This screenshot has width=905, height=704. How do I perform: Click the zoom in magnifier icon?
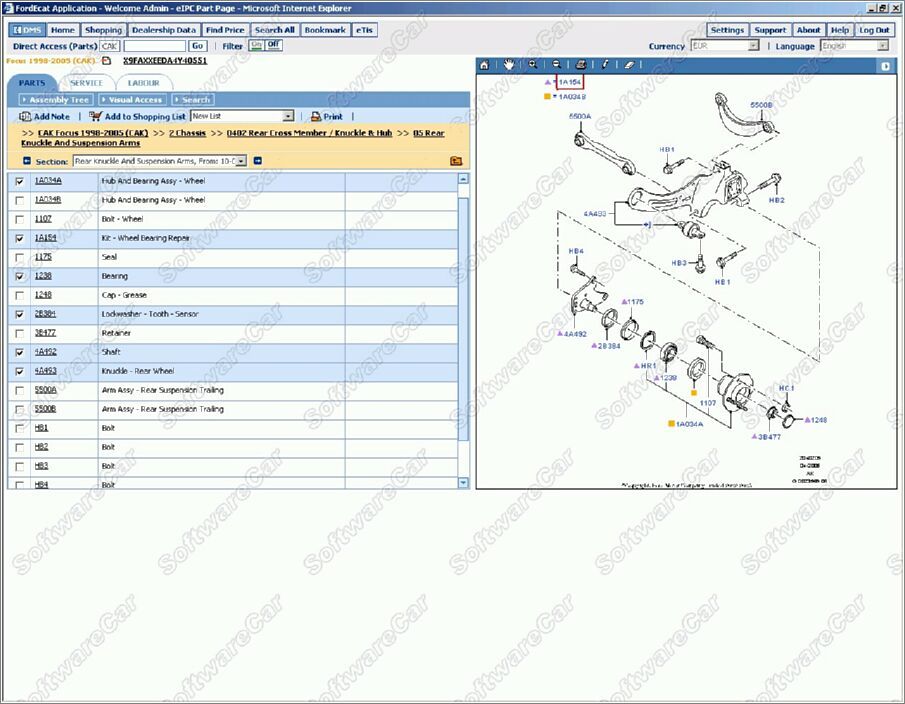pos(533,65)
